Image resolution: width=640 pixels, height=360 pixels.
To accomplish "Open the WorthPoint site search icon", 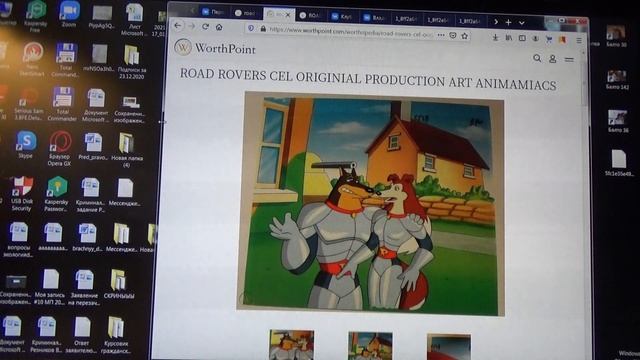I will tap(537, 58).
